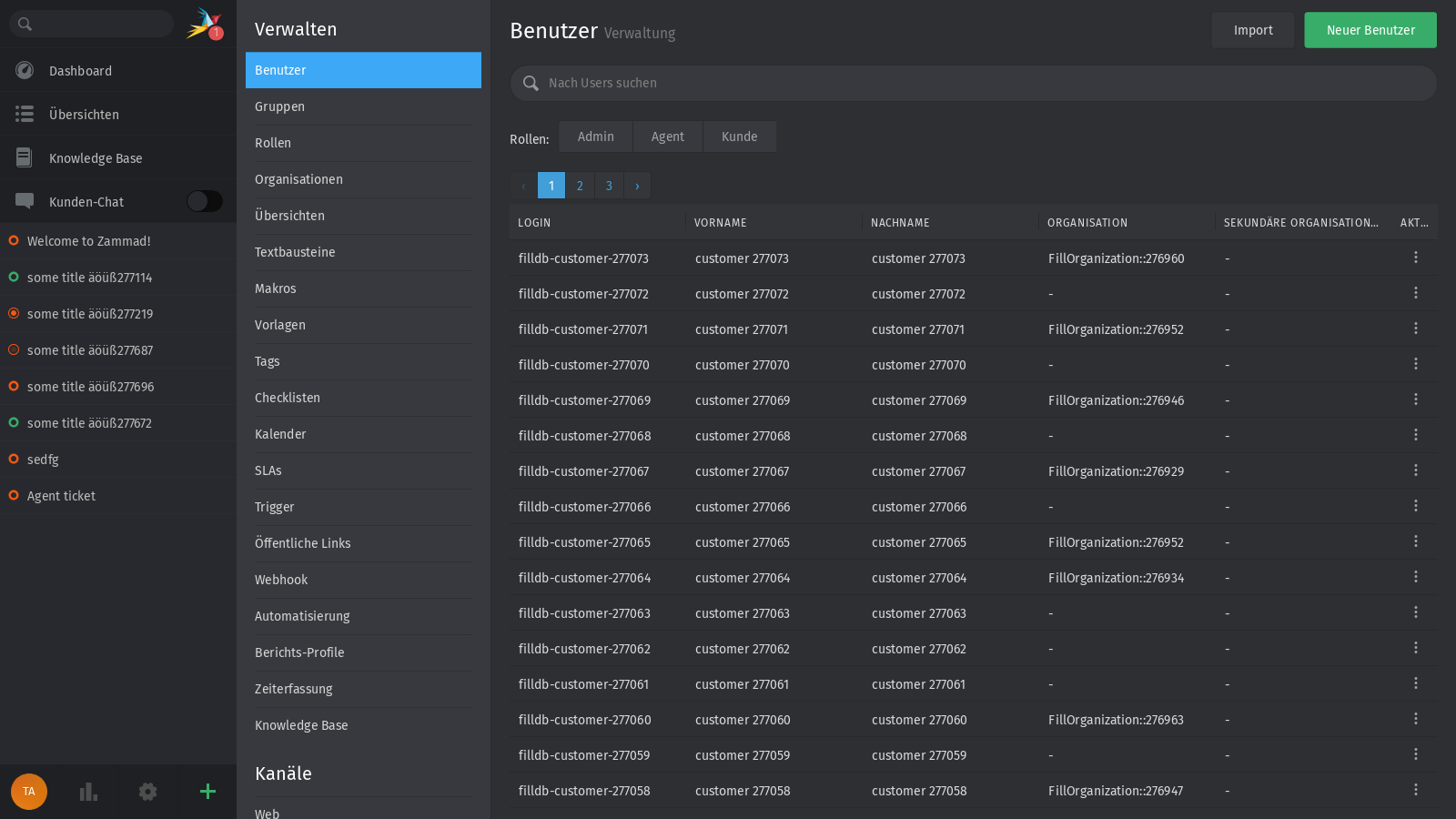Toggle the Kunden-Chat switch off
Screen dimensions: 1456x819
point(204,201)
